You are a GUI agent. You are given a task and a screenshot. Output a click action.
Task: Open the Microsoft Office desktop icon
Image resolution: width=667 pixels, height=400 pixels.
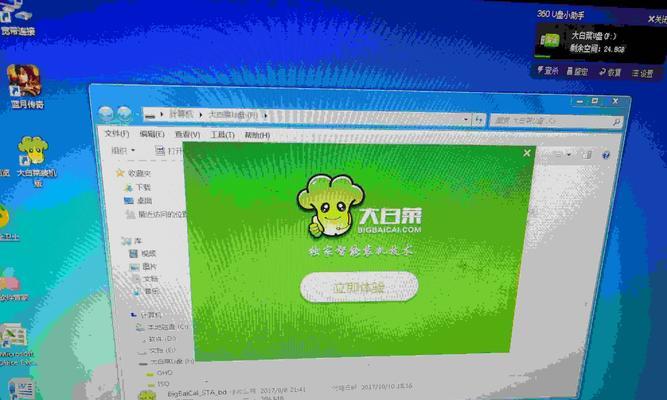pos(15,346)
